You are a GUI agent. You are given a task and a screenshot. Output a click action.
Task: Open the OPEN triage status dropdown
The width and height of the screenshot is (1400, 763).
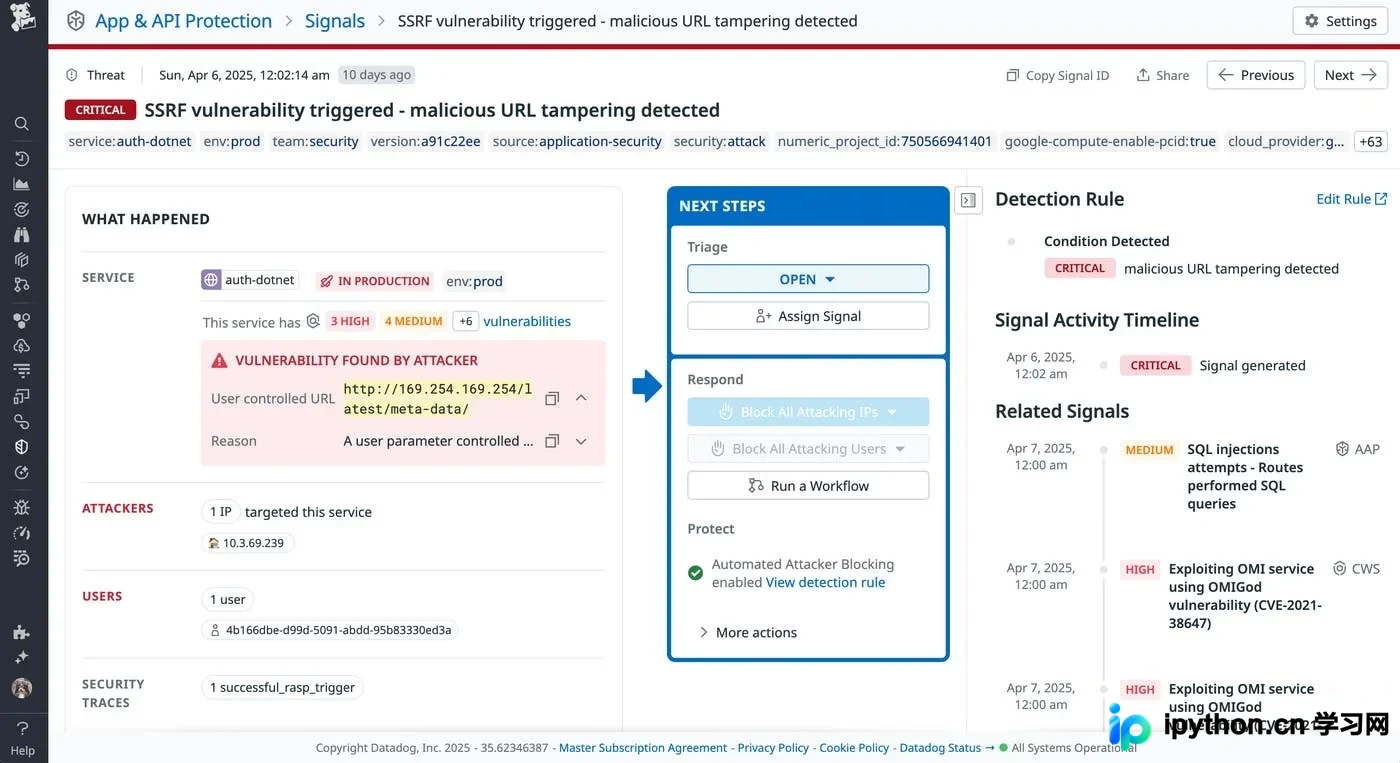click(808, 279)
